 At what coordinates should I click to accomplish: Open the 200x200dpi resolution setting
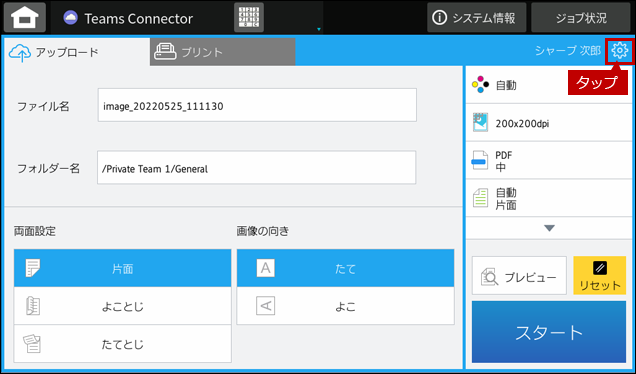point(549,123)
